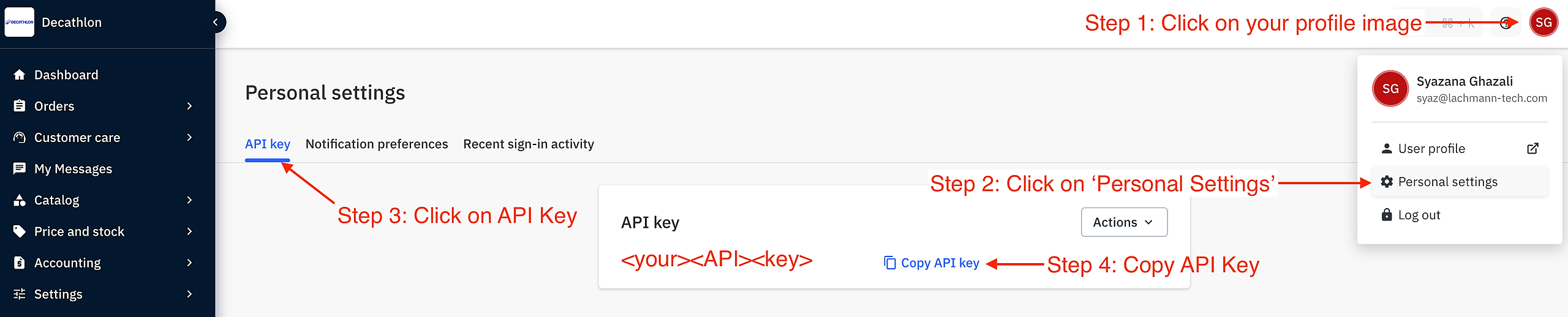Click the Copy API key link
The image size is (1568, 317).
tap(932, 263)
